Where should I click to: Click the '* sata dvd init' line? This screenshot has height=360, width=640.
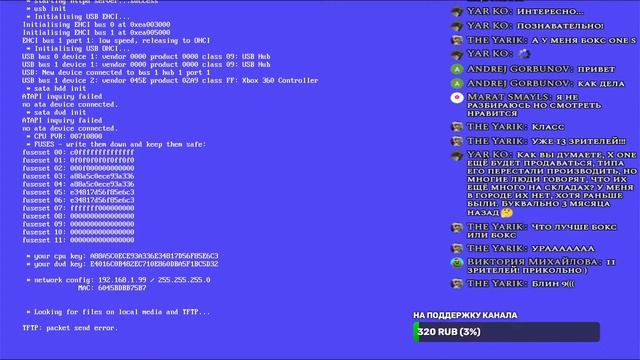coord(56,112)
